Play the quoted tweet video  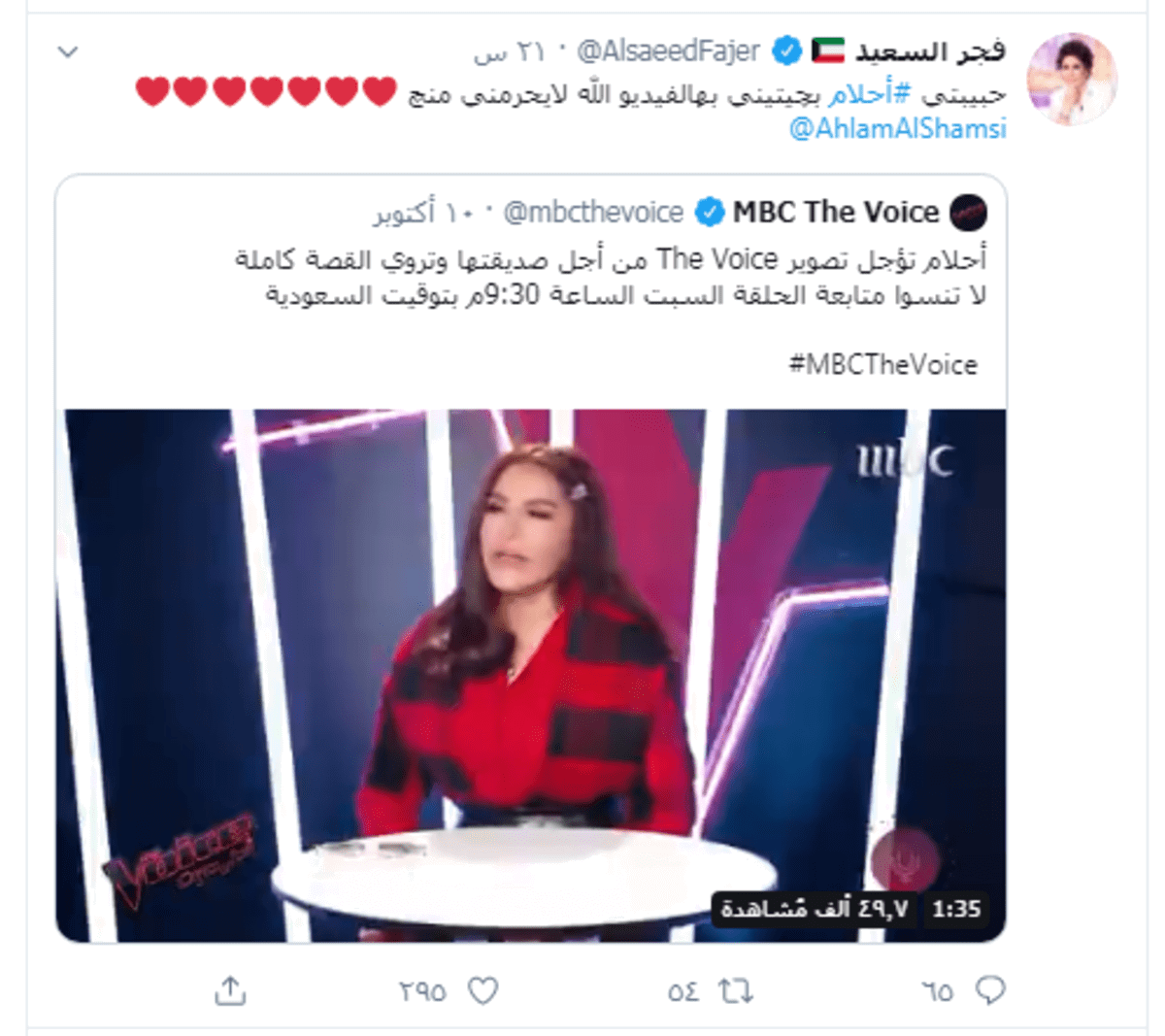pos(531,676)
